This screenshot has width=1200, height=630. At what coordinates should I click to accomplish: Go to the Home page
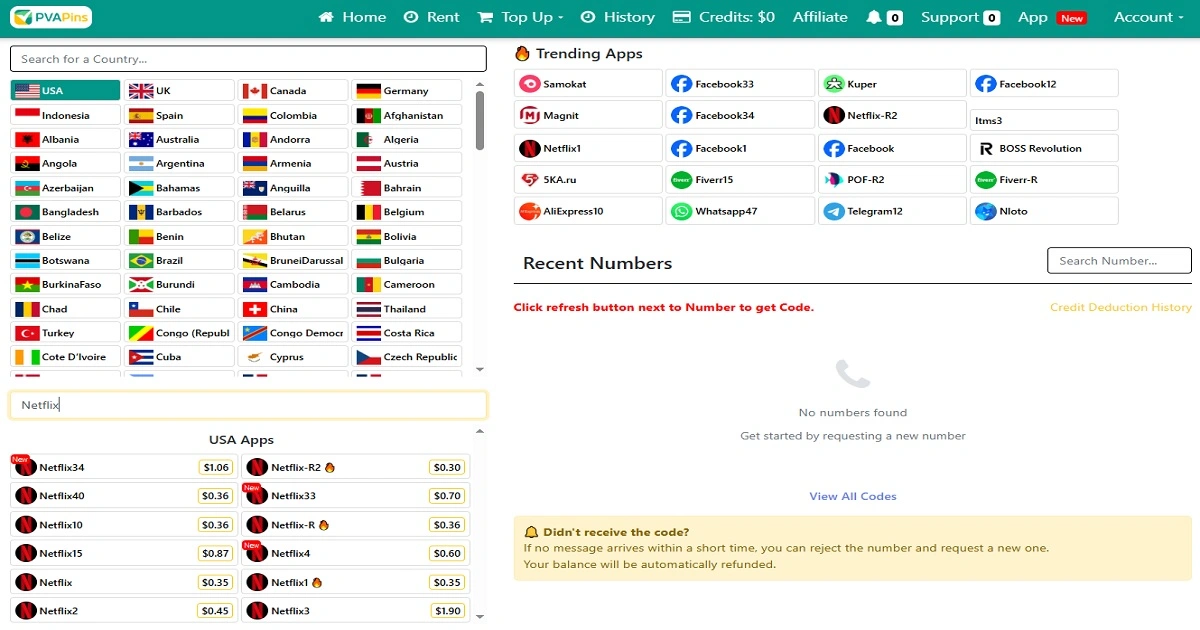tap(352, 17)
